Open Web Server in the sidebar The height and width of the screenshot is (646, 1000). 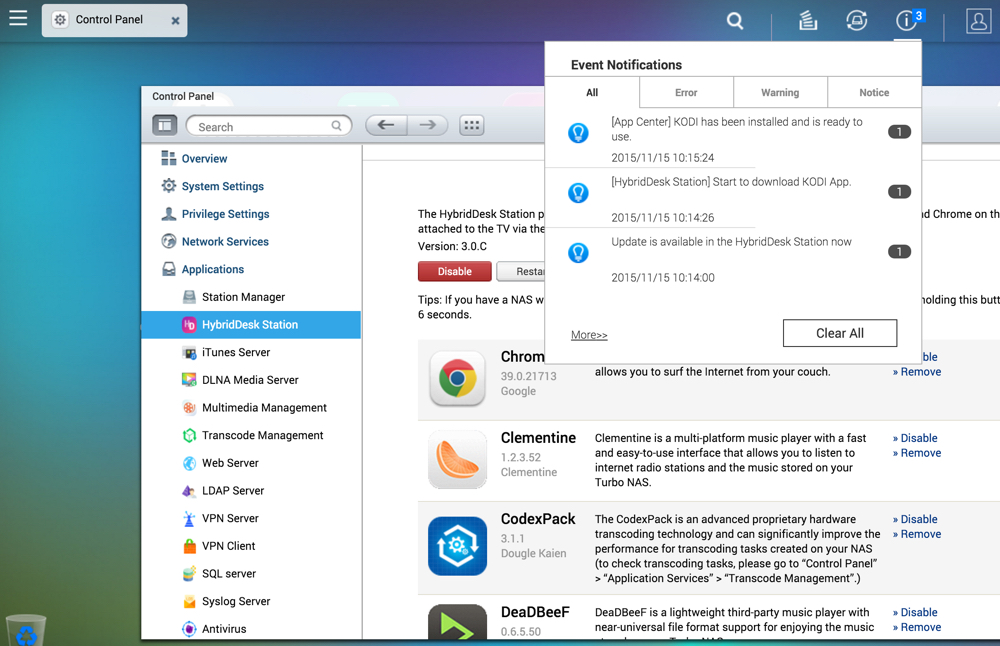251,463
